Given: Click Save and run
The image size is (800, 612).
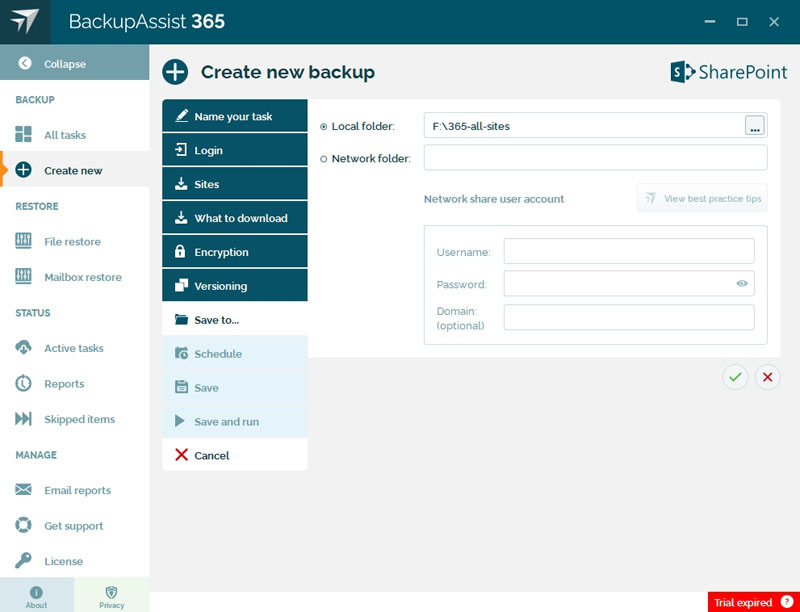Looking at the screenshot, I should (235, 421).
